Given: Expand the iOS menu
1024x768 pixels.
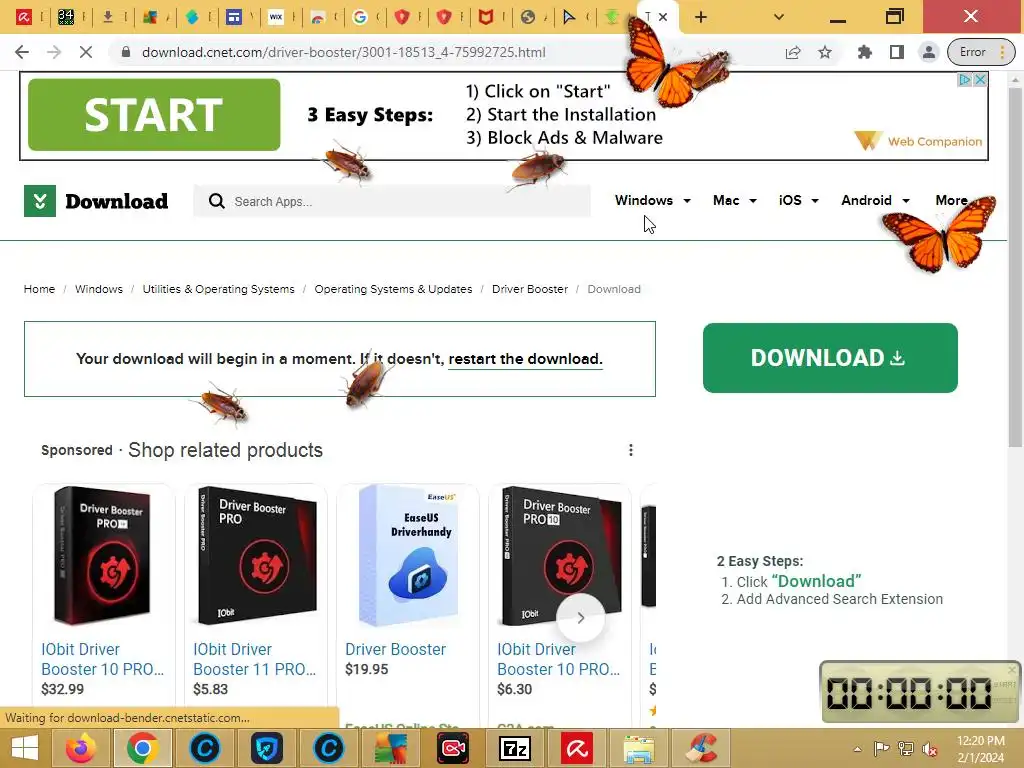Looking at the screenshot, I should click(798, 200).
